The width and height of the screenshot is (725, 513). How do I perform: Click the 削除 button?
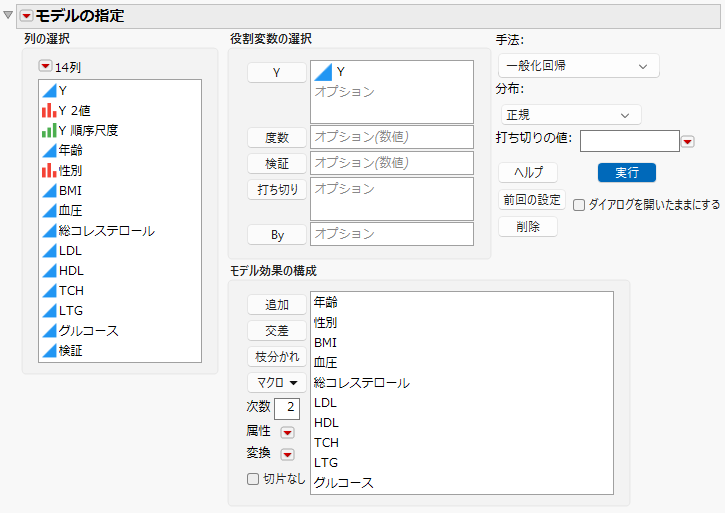tap(528, 227)
